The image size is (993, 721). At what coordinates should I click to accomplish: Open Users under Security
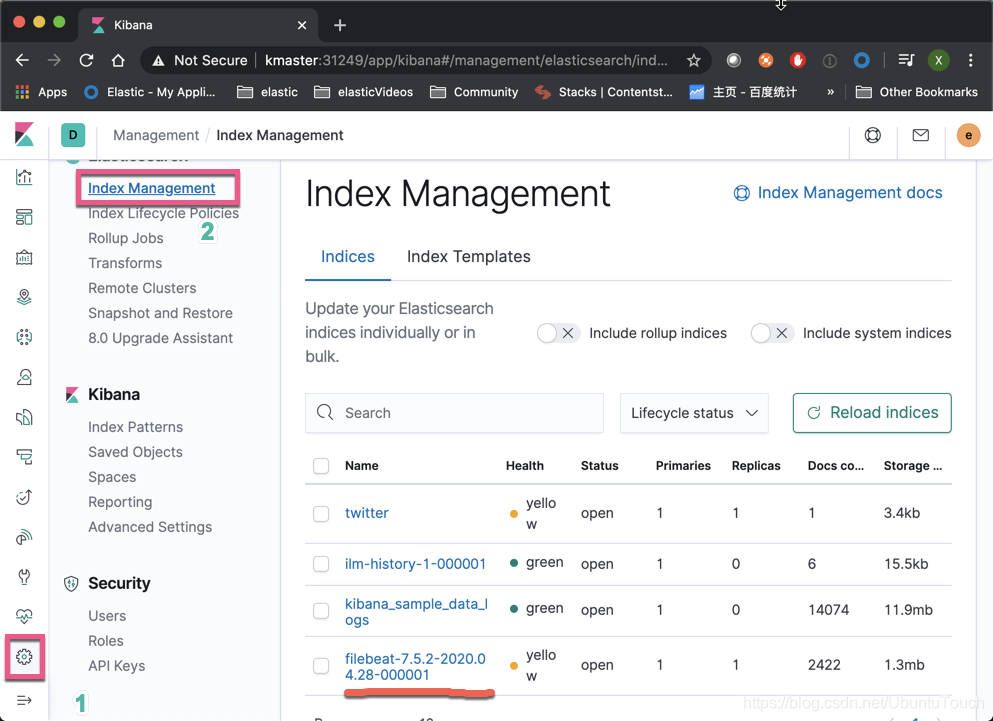pos(107,616)
